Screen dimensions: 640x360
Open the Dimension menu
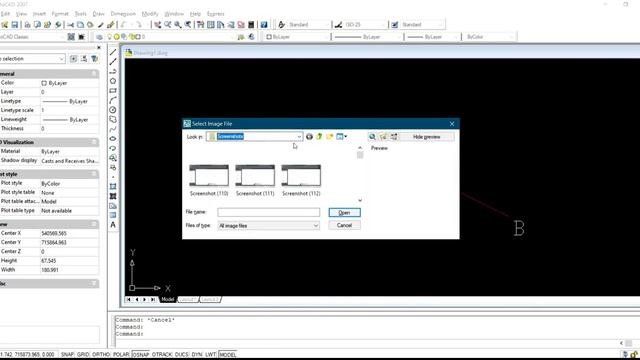[123, 14]
